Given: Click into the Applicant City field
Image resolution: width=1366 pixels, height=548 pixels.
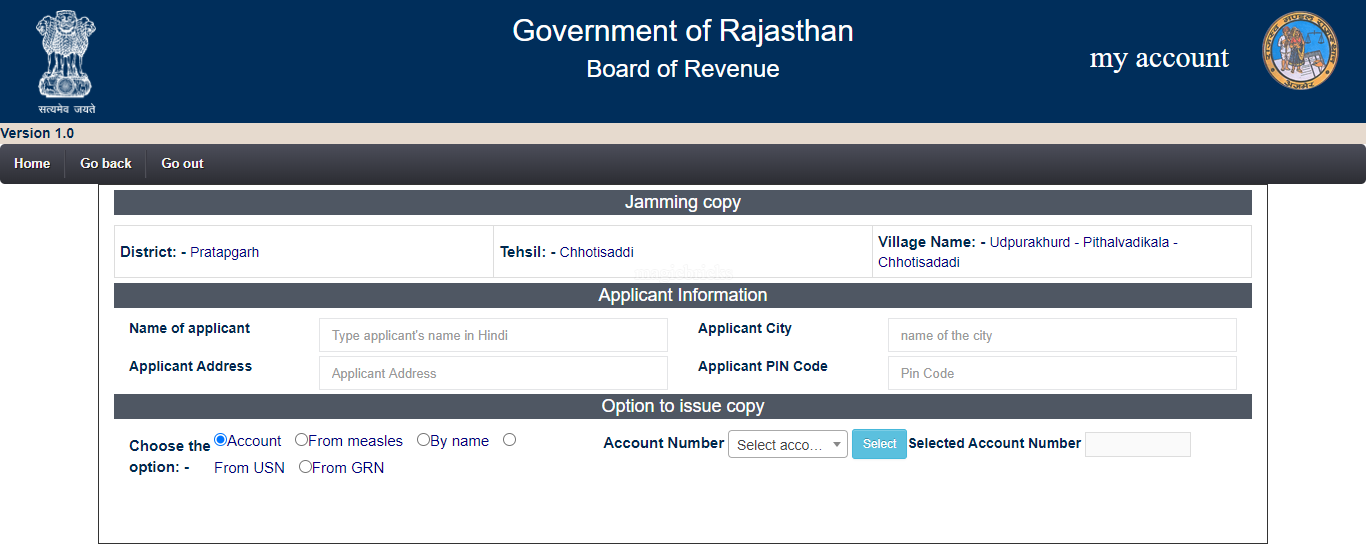Looking at the screenshot, I should 1061,336.
